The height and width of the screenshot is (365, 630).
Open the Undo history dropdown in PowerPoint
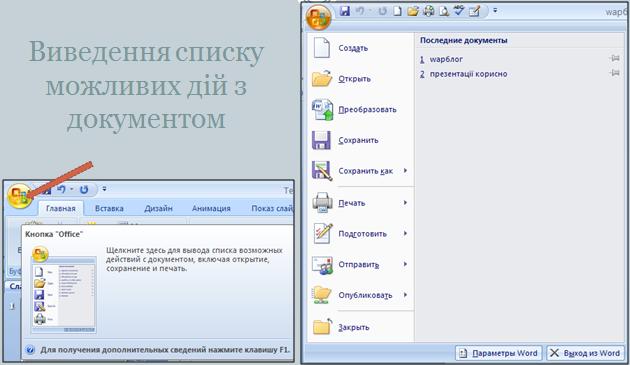pyautogui.click(x=72, y=189)
